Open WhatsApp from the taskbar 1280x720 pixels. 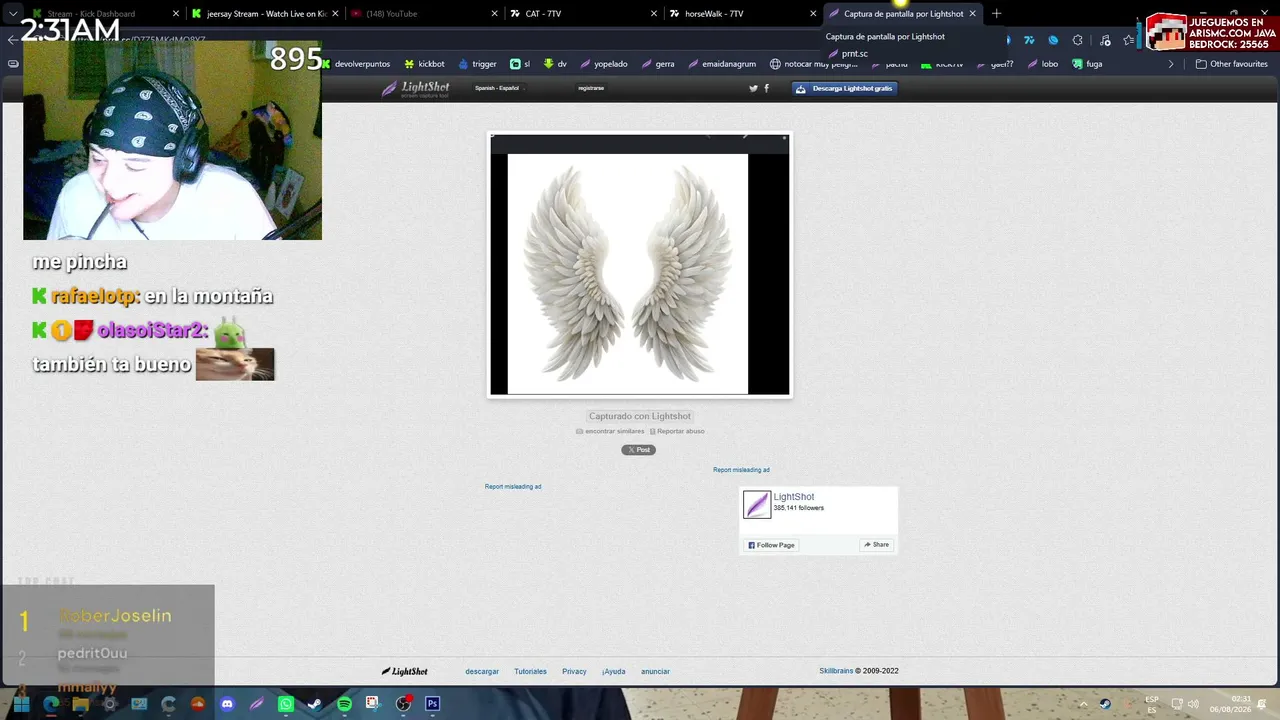pos(286,704)
